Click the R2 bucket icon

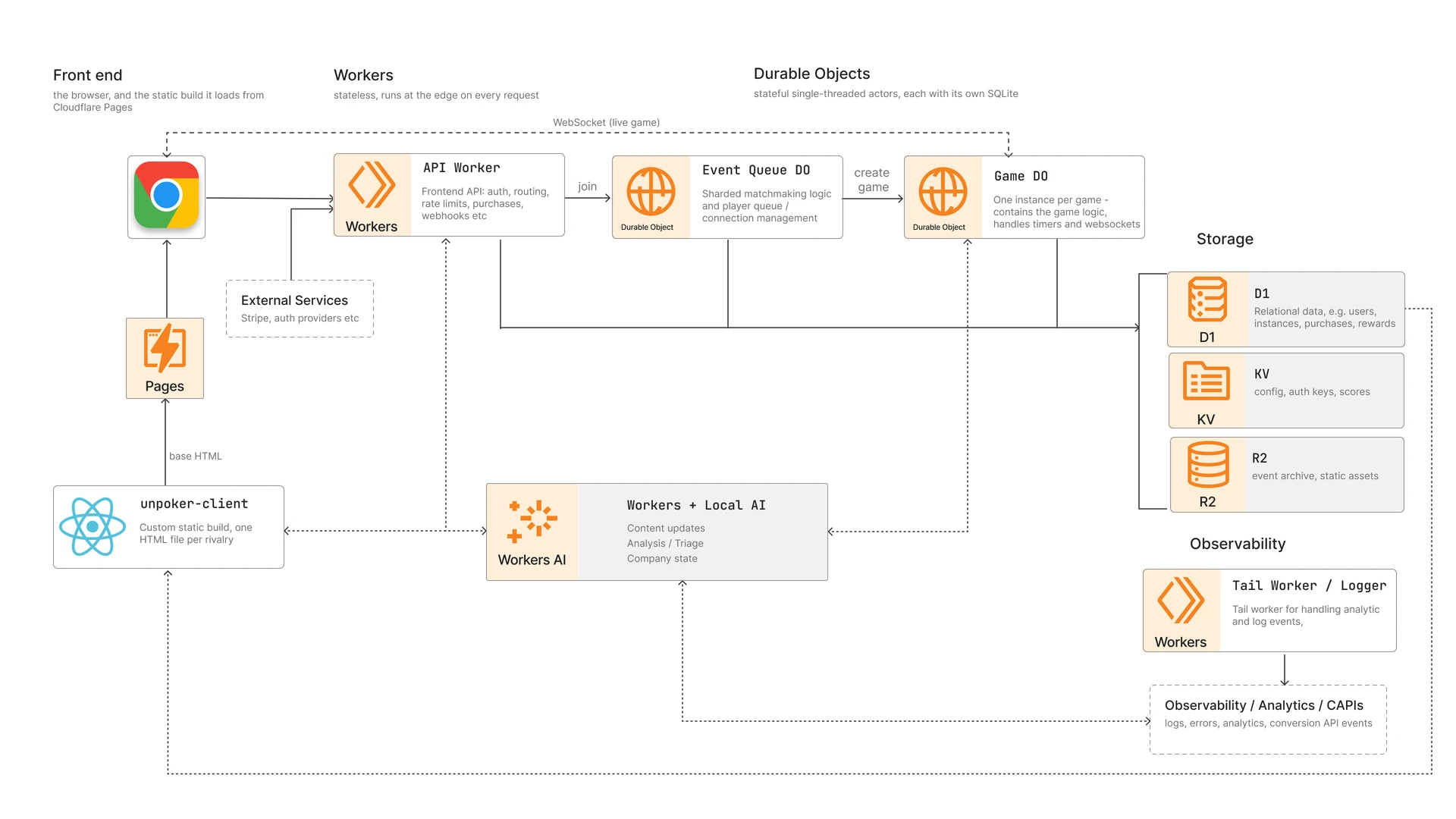[x=1207, y=464]
